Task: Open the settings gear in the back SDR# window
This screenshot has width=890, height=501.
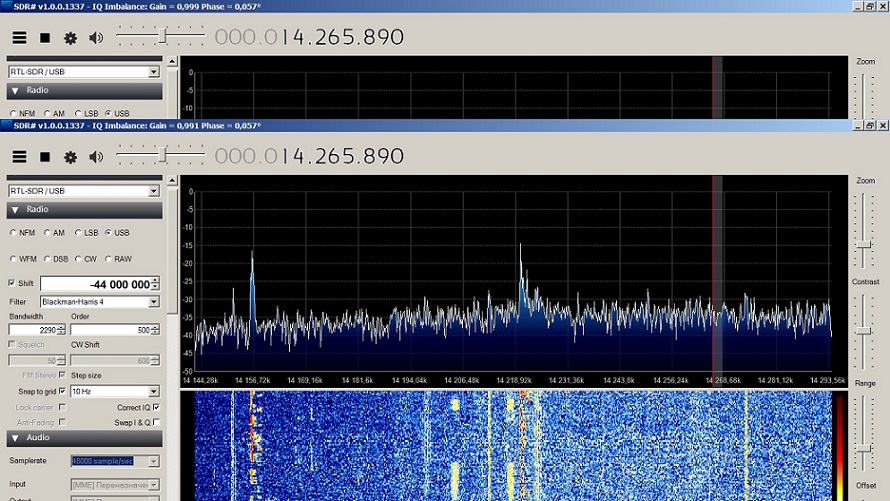Action: coord(70,38)
